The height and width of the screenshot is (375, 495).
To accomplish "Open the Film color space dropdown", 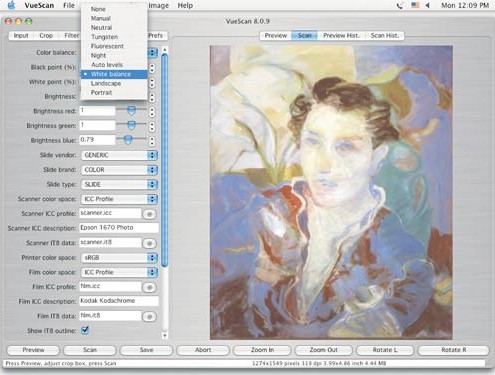I will 119,272.
